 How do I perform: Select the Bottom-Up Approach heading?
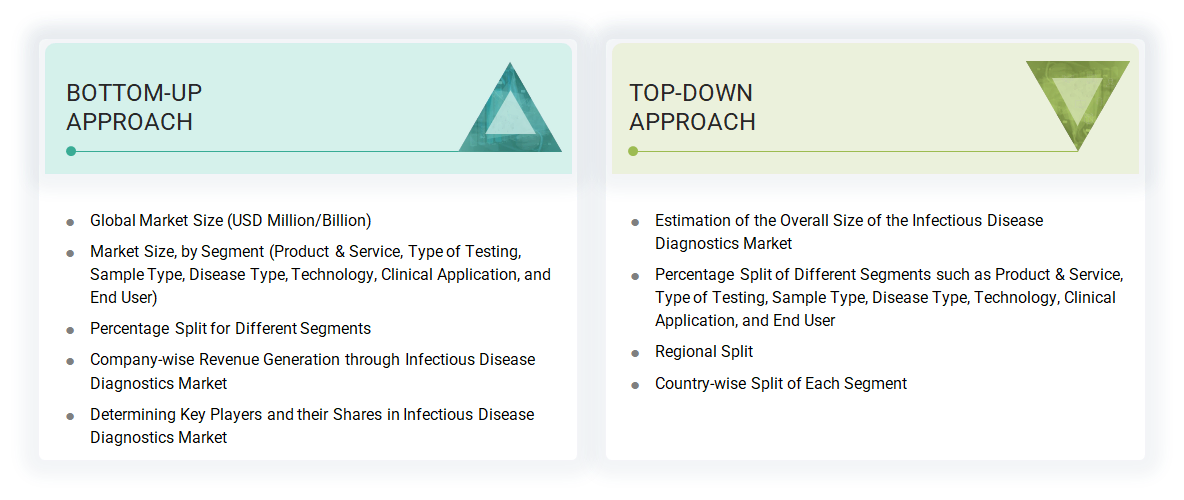pos(134,107)
